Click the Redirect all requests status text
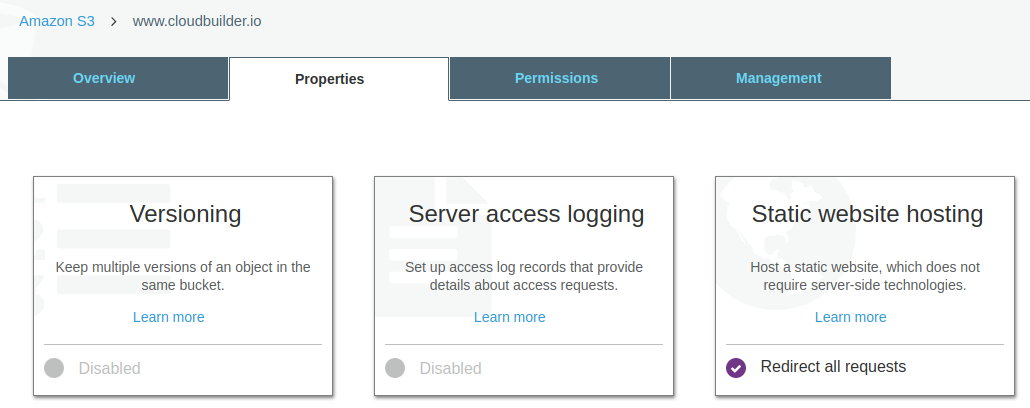1030x408 pixels. click(x=833, y=367)
